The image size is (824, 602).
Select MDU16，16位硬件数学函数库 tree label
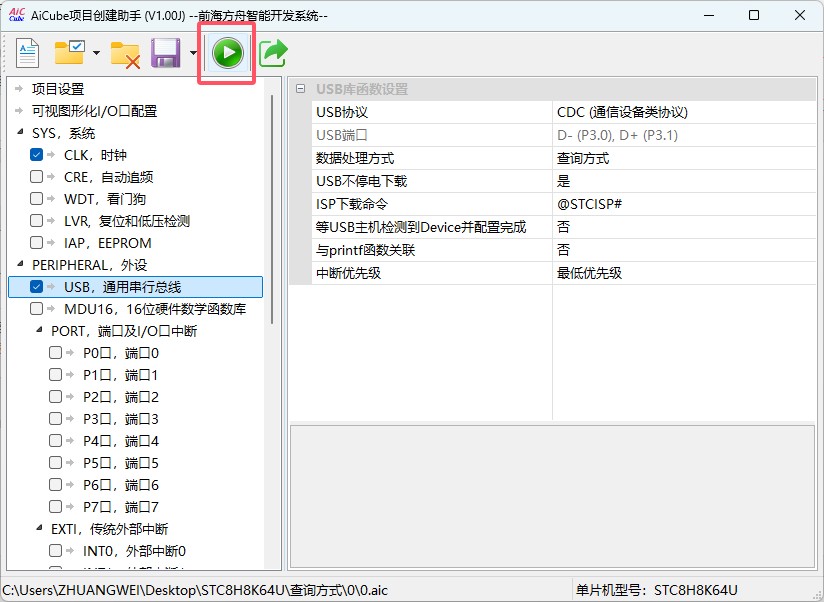[155, 309]
